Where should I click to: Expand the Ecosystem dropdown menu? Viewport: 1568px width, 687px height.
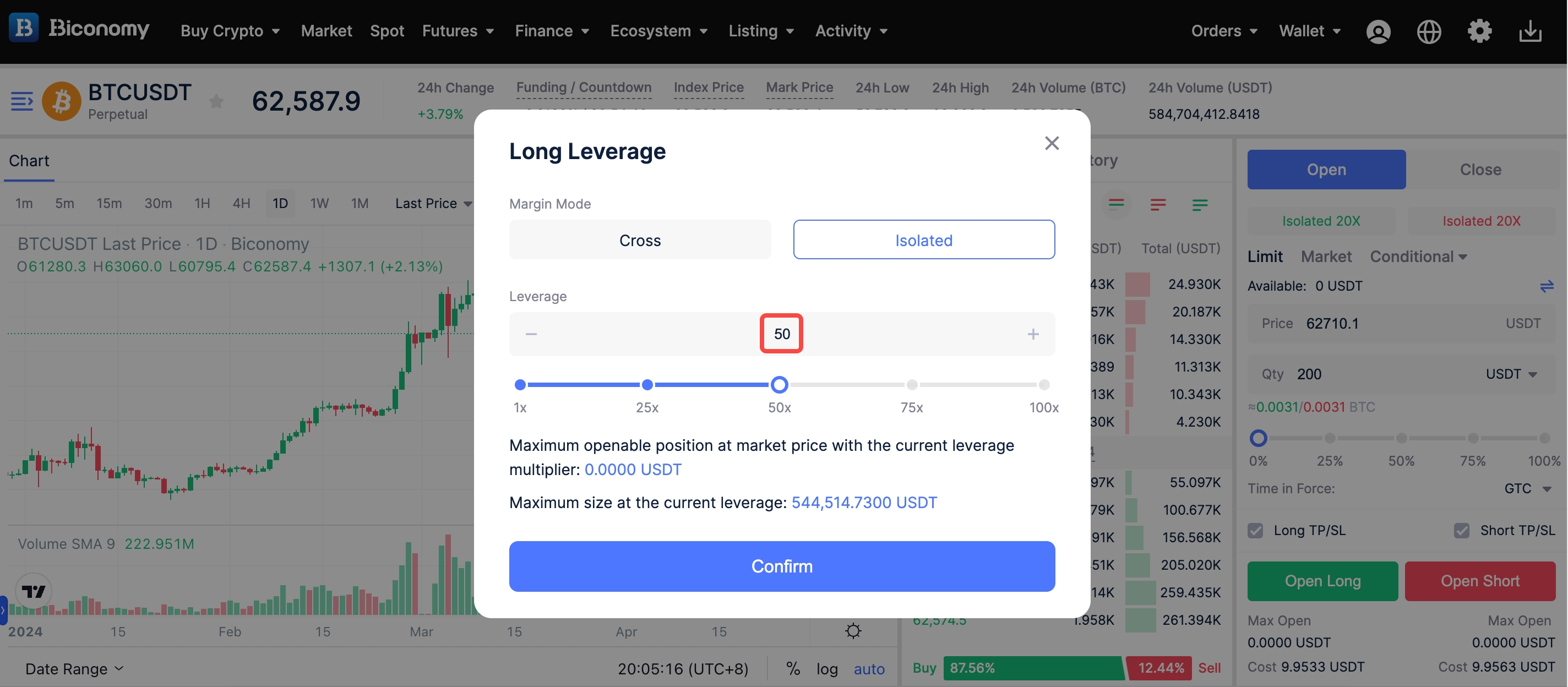coord(658,30)
